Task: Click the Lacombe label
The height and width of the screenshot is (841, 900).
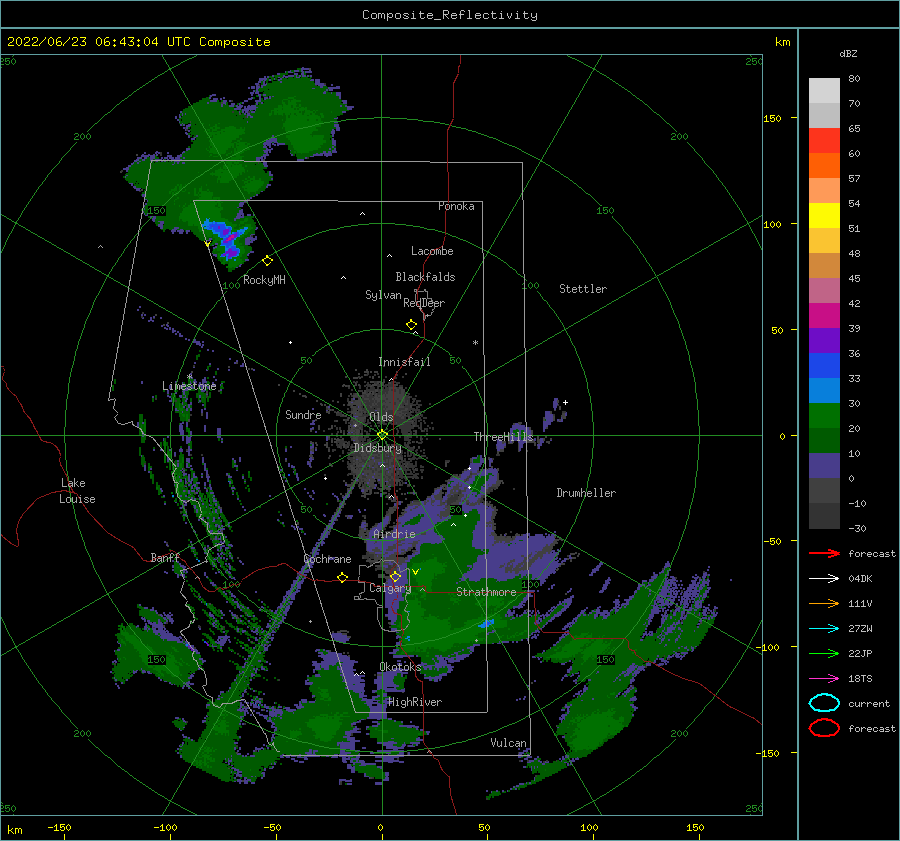Action: [x=432, y=251]
